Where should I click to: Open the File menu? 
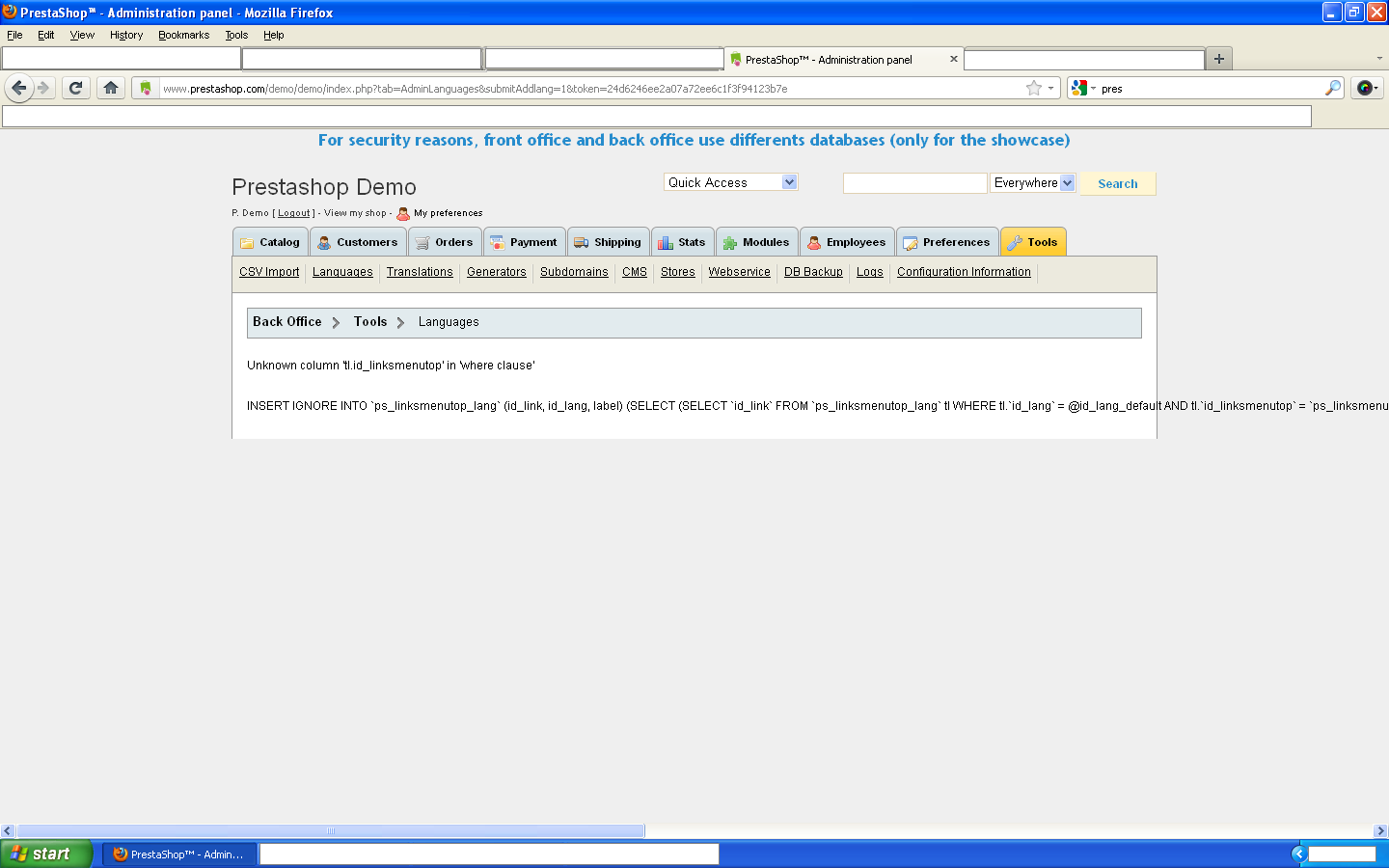coord(14,35)
